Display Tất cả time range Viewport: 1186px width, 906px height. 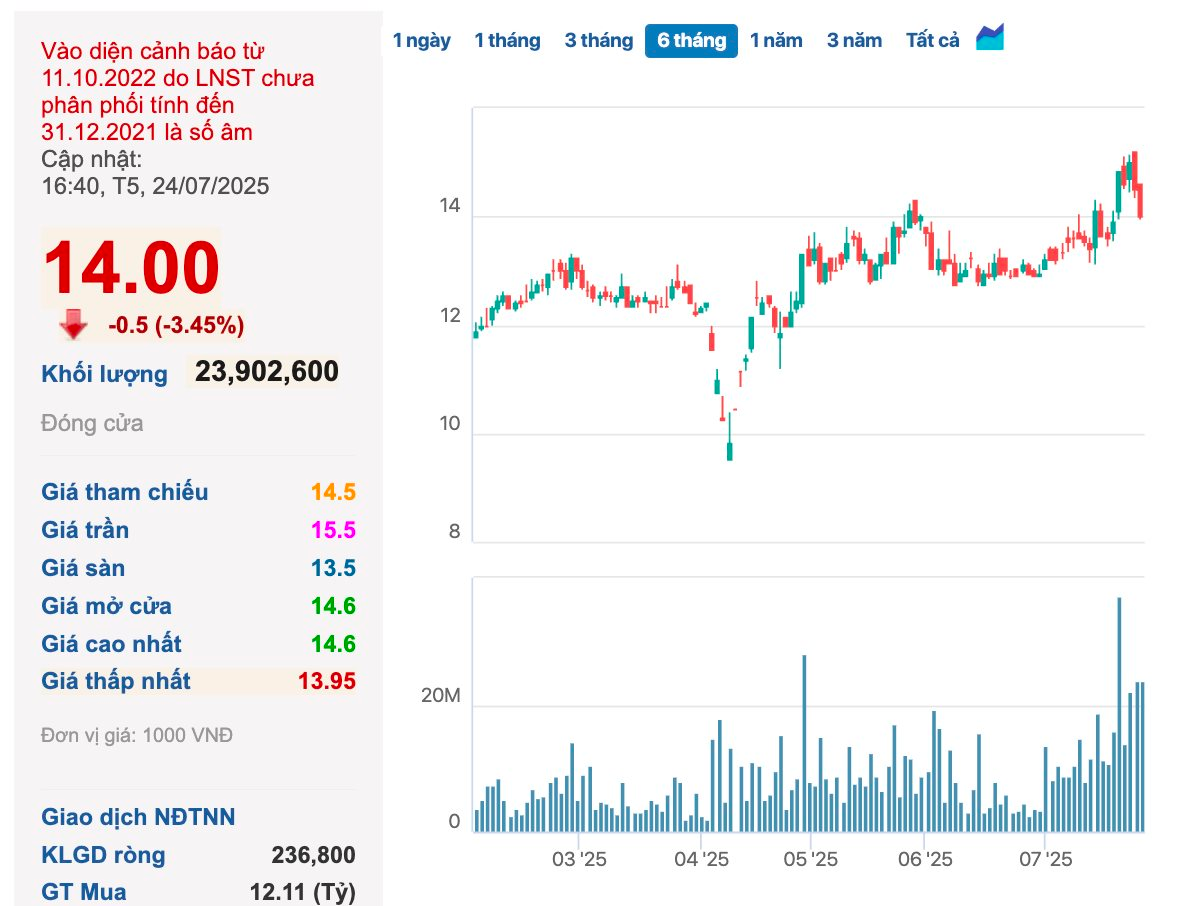point(932,41)
